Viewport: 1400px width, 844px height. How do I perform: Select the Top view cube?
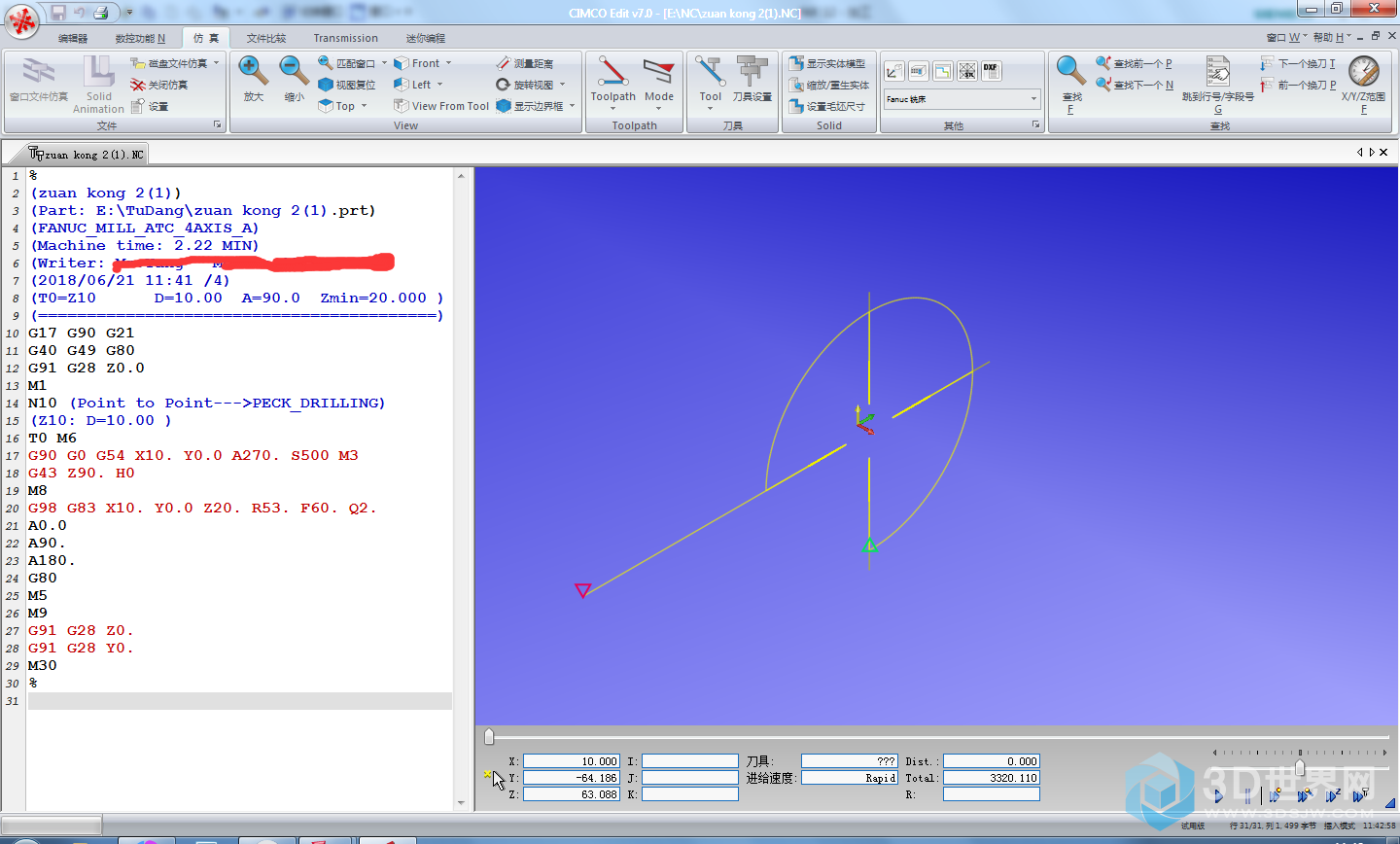coord(337,106)
